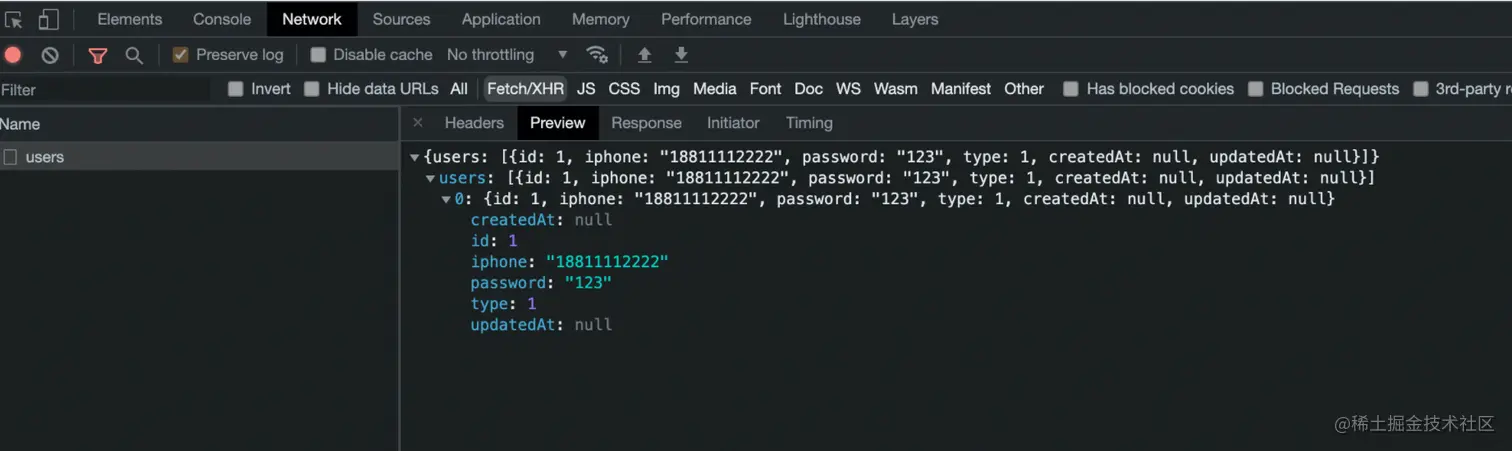Open the network search magnifier
Image resolution: width=1512 pixels, height=451 pixels.
tap(134, 55)
